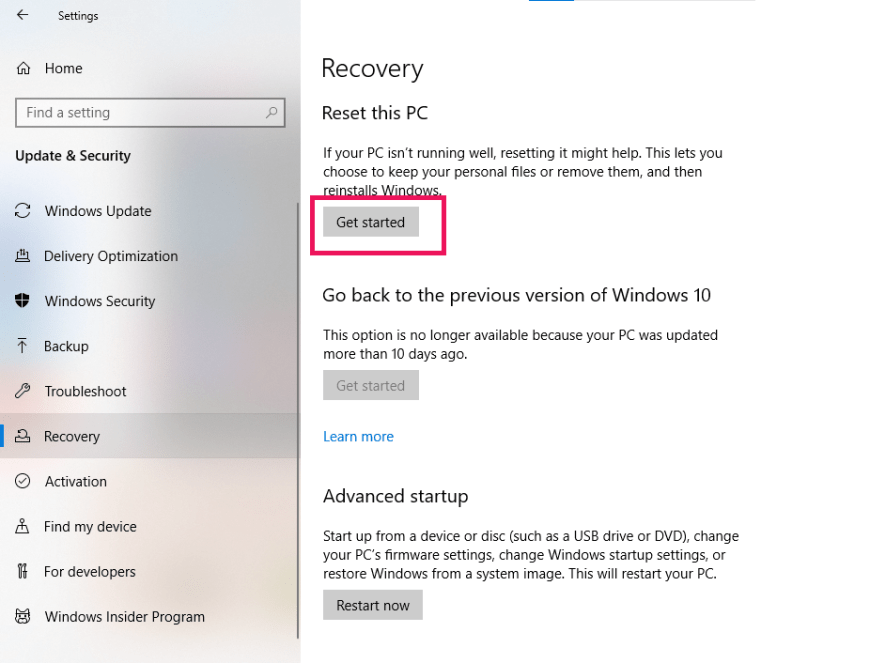Click the sidebar vertical scrollbar

click(297, 420)
